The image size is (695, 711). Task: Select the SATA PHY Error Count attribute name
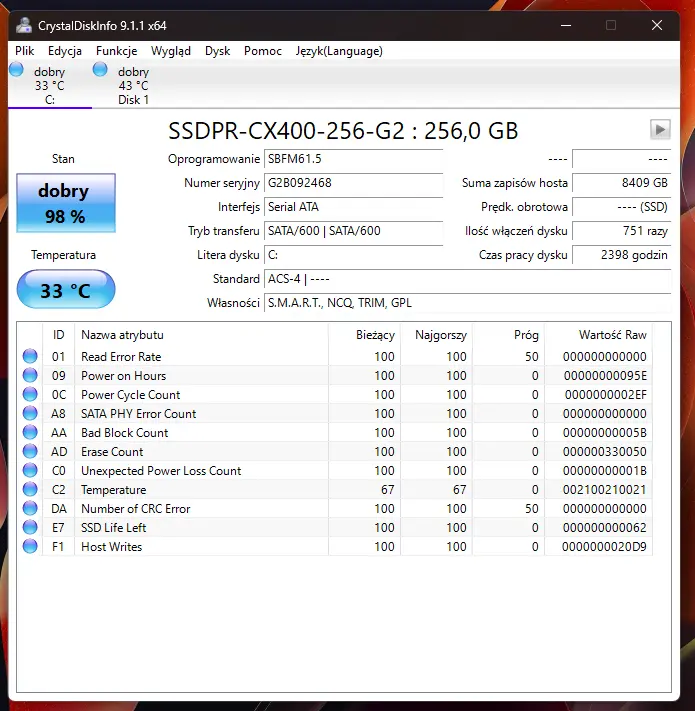(x=138, y=414)
